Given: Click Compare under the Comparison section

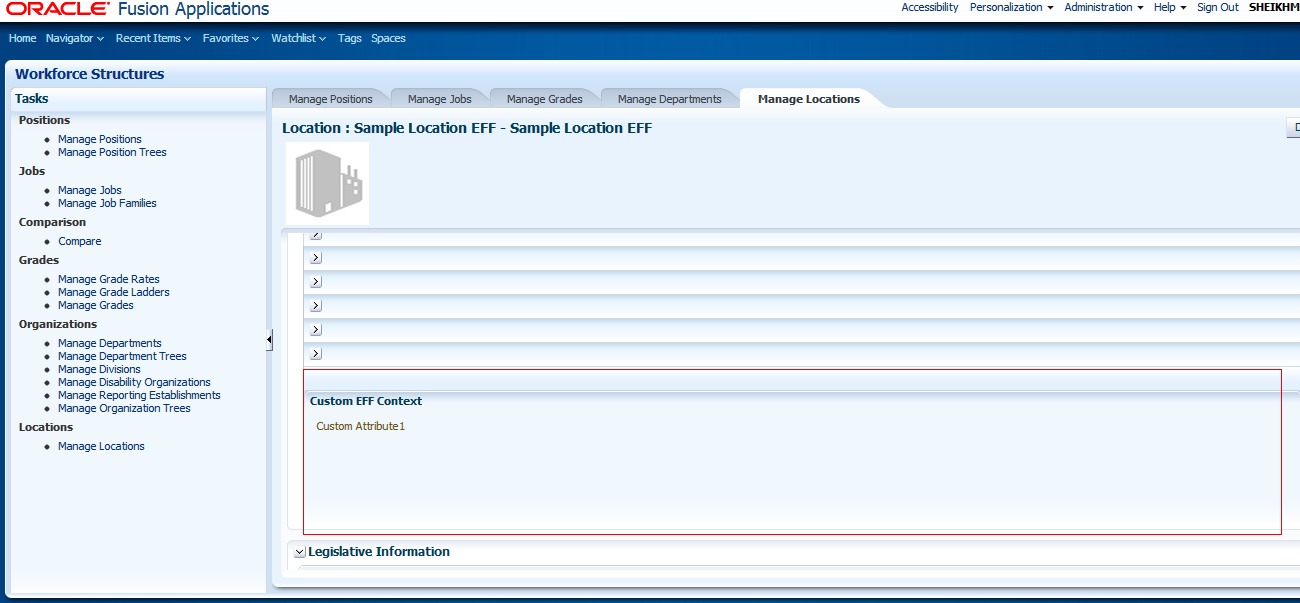Looking at the screenshot, I should coord(79,241).
